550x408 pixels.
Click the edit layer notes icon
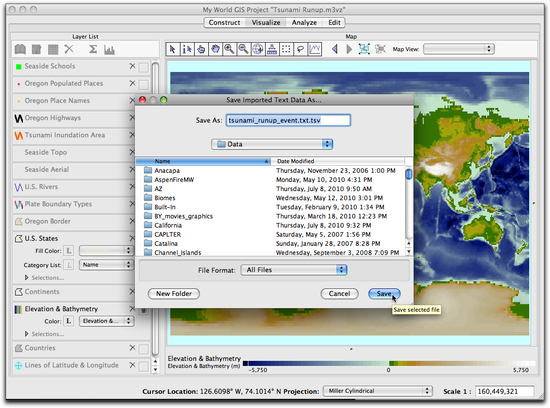click(x=36, y=49)
